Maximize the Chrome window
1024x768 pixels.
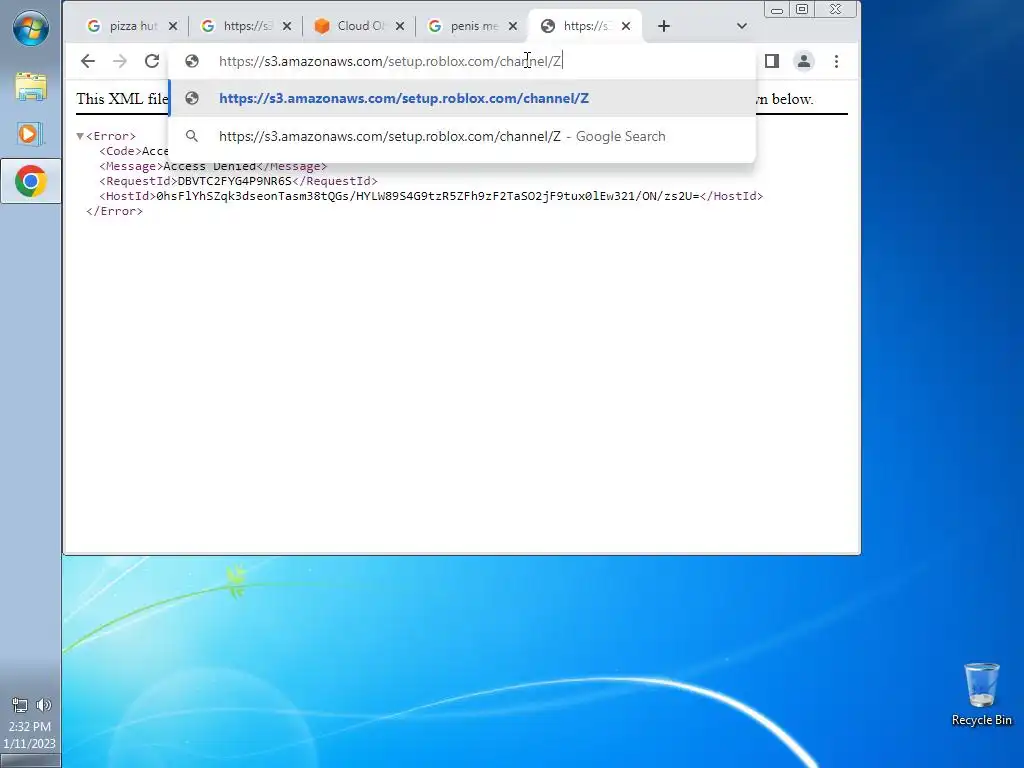pos(802,10)
